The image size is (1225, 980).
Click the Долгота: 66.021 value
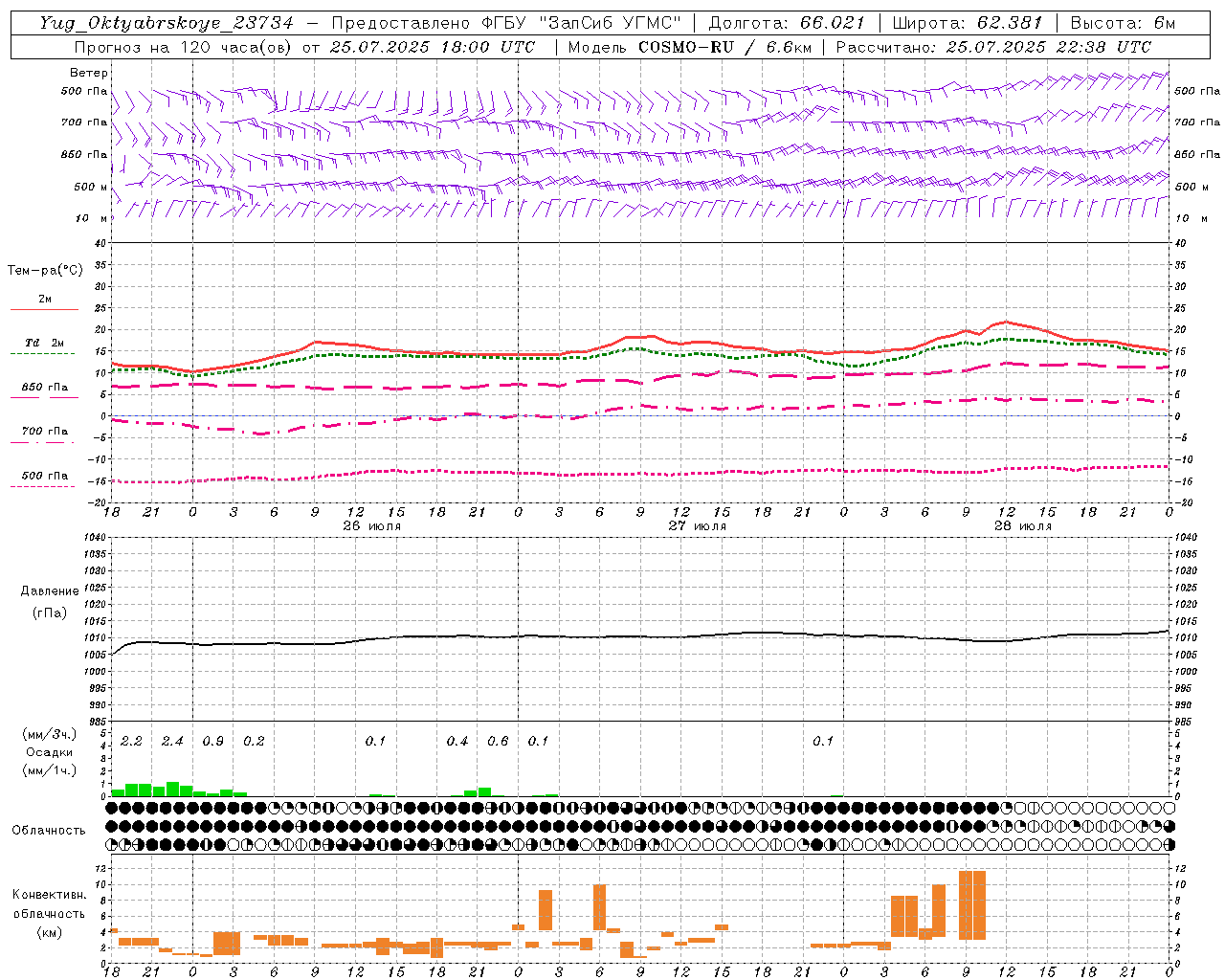tap(787, 23)
